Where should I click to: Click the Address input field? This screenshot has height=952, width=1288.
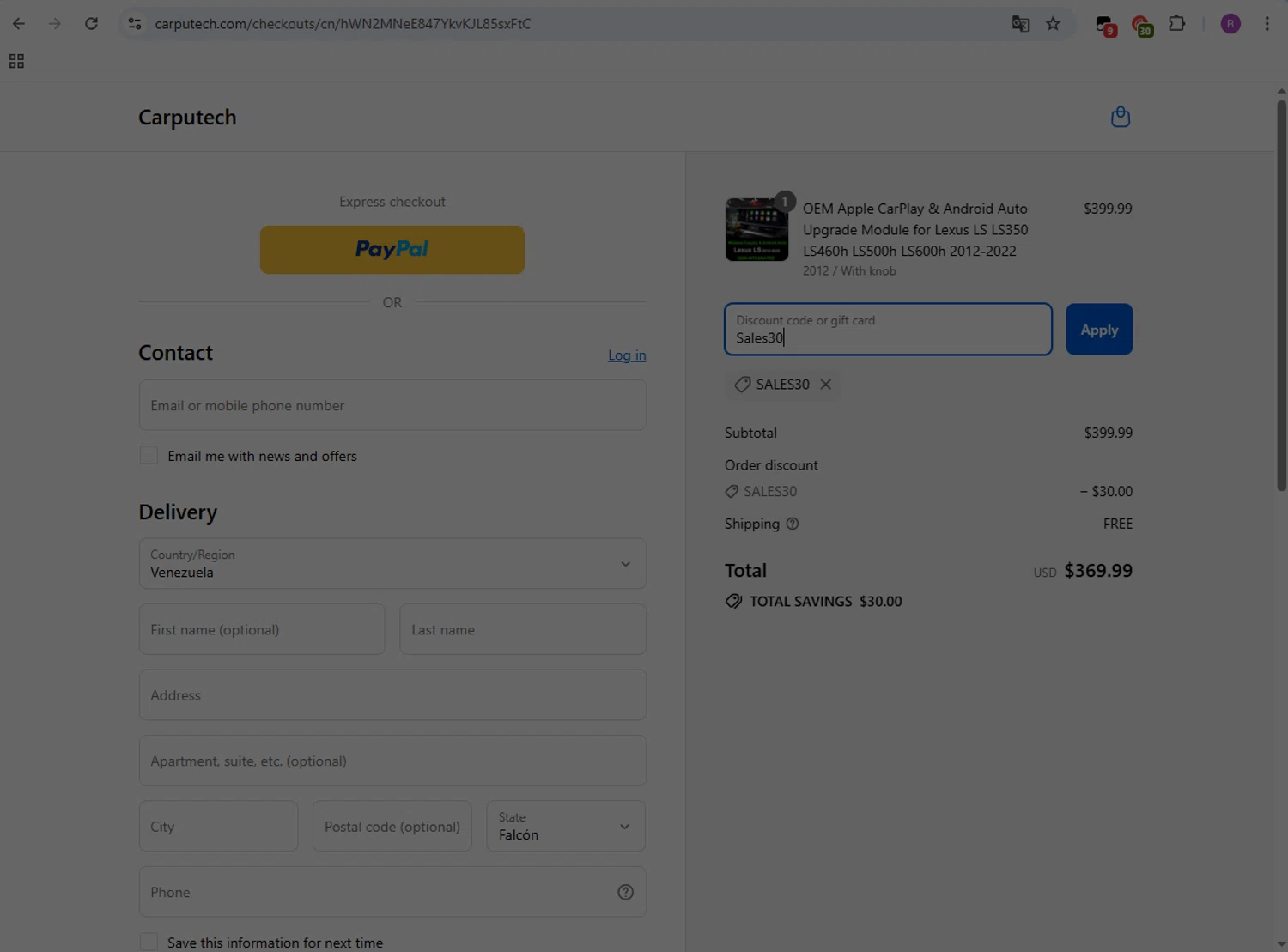tap(392, 695)
